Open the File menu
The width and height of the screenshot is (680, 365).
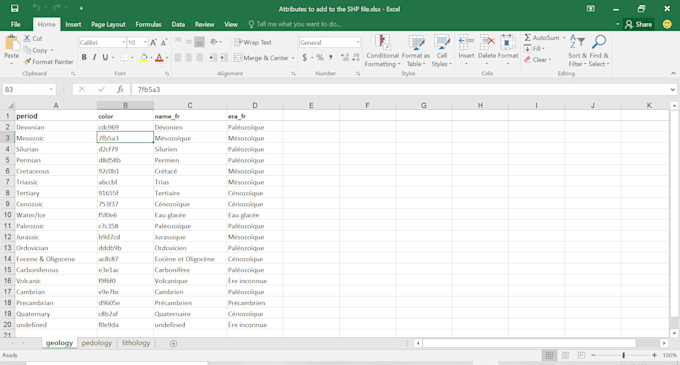pos(16,24)
